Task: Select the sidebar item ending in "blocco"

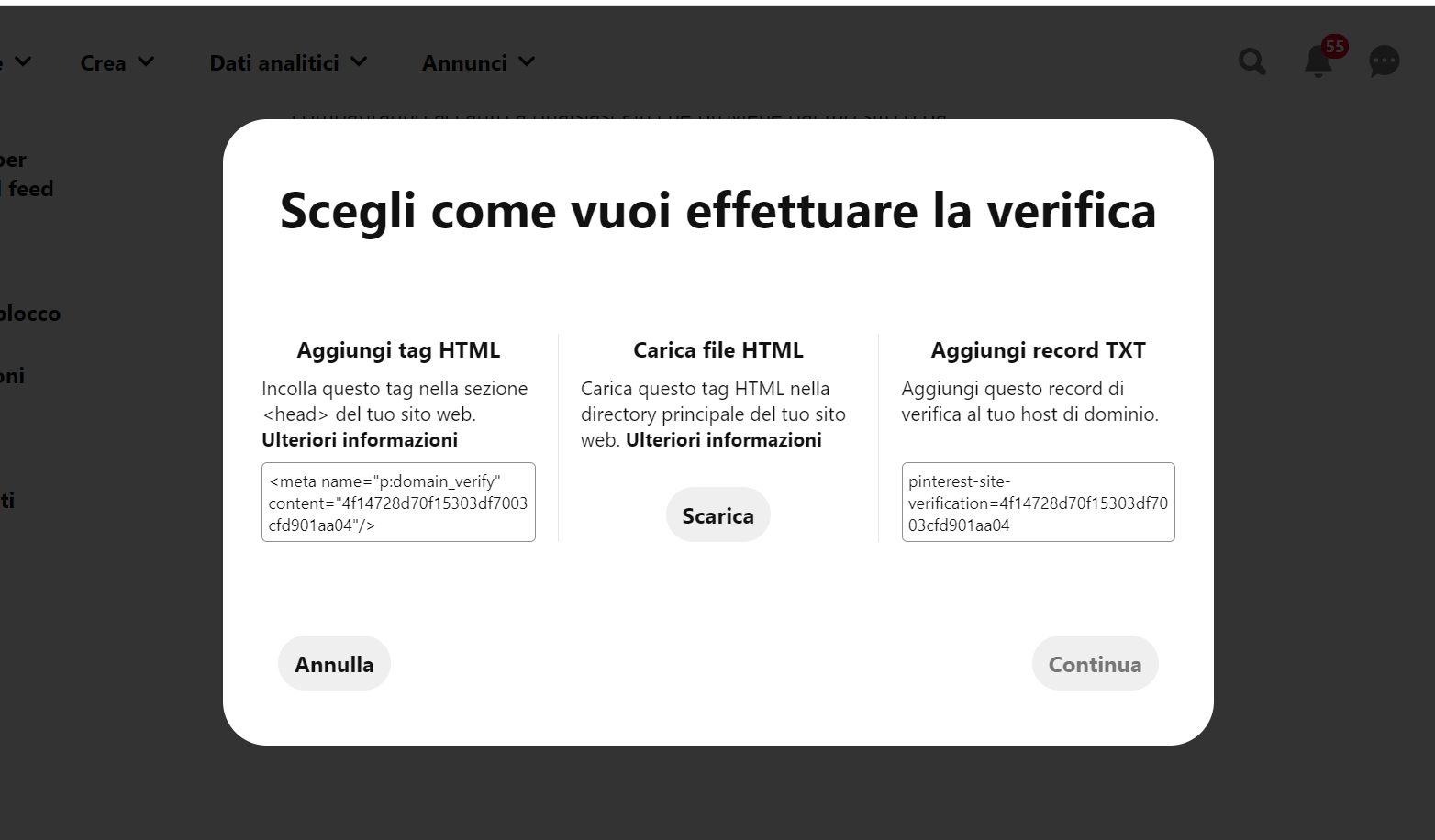Action: (x=29, y=314)
